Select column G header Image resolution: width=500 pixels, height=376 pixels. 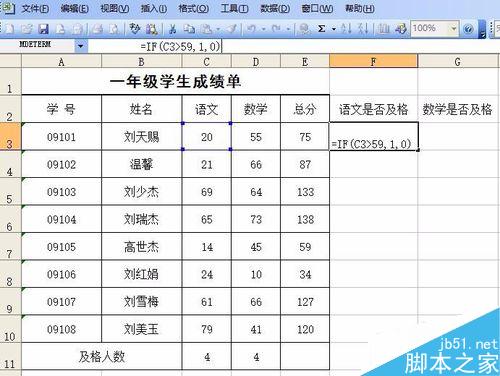click(458, 62)
